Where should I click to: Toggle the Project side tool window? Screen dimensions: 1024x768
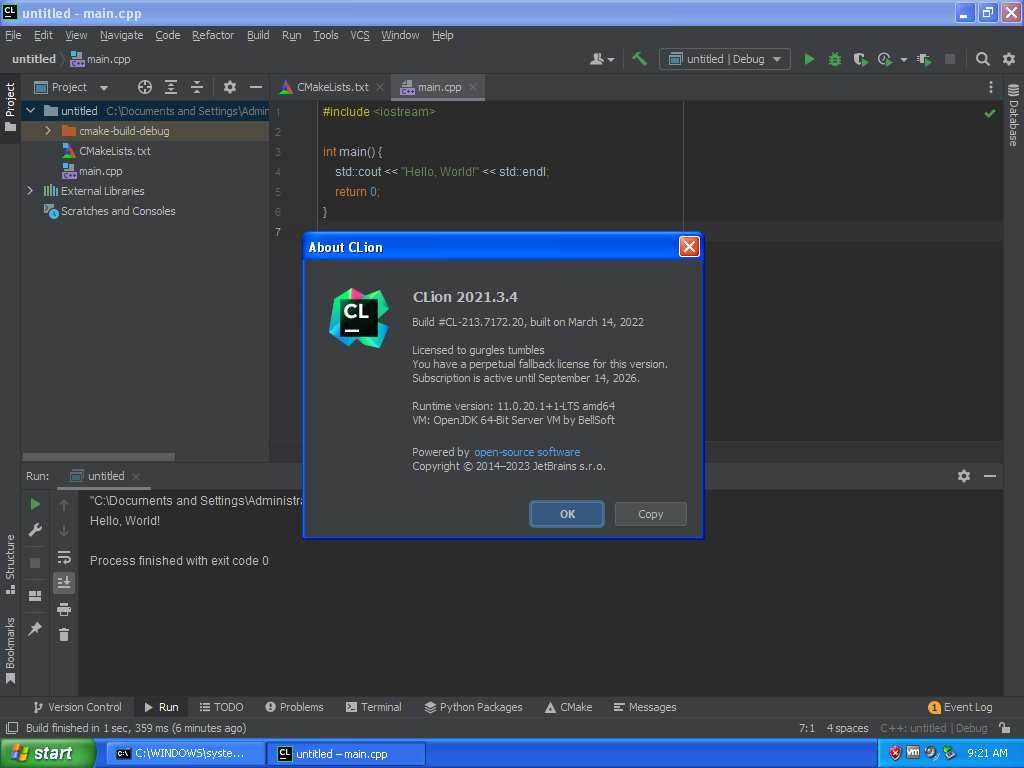[10, 106]
